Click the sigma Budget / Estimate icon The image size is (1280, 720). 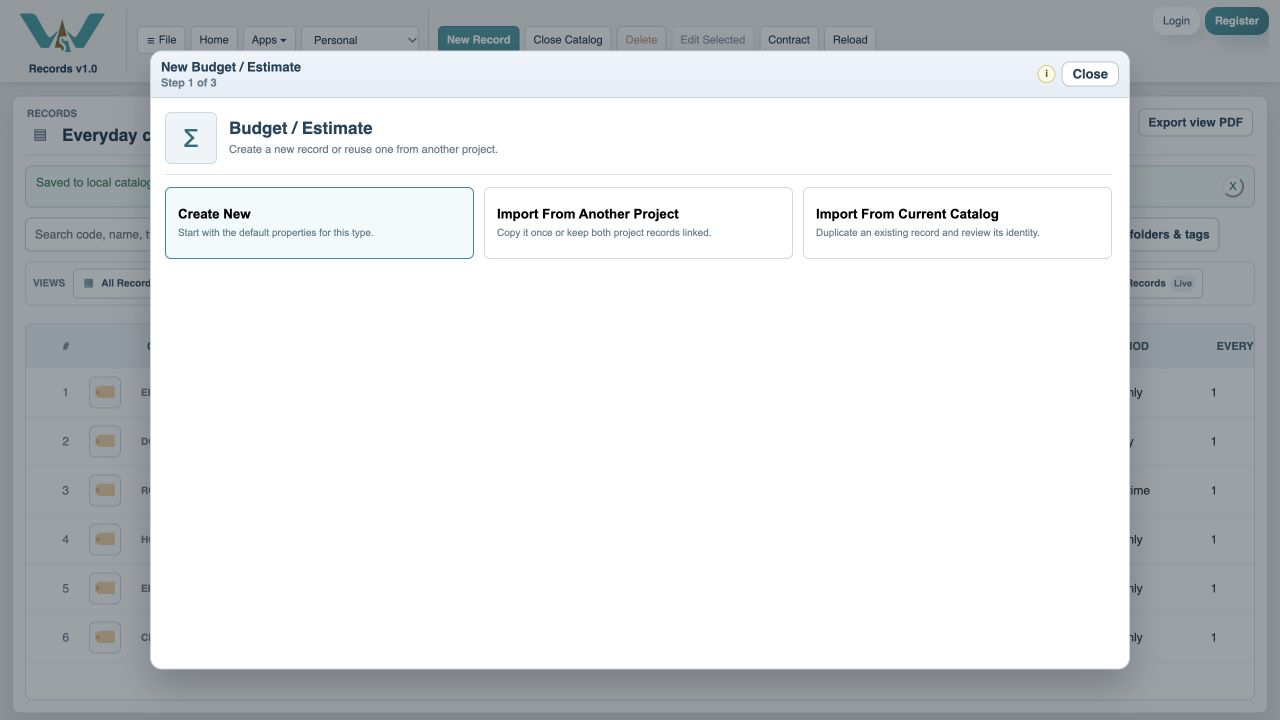191,138
